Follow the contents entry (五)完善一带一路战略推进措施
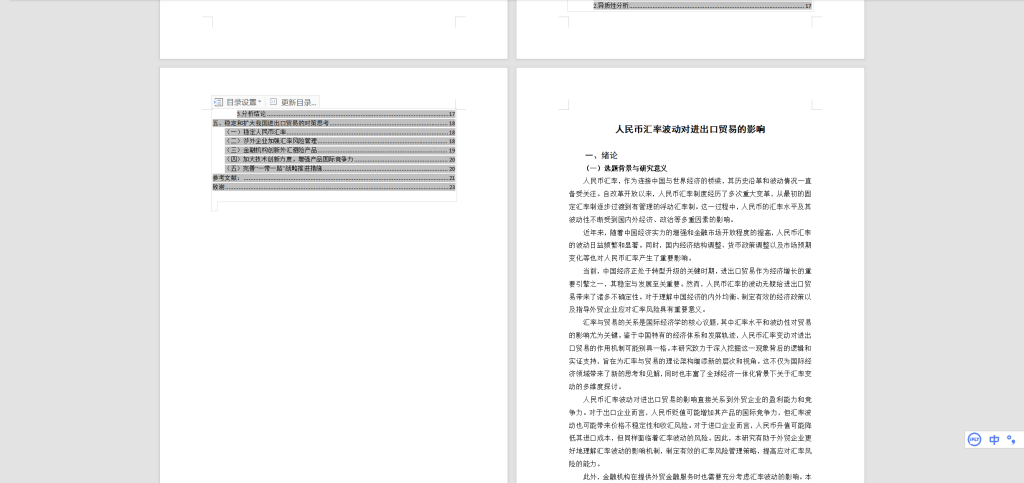Image resolution: width=1024 pixels, height=483 pixels. (x=340, y=168)
